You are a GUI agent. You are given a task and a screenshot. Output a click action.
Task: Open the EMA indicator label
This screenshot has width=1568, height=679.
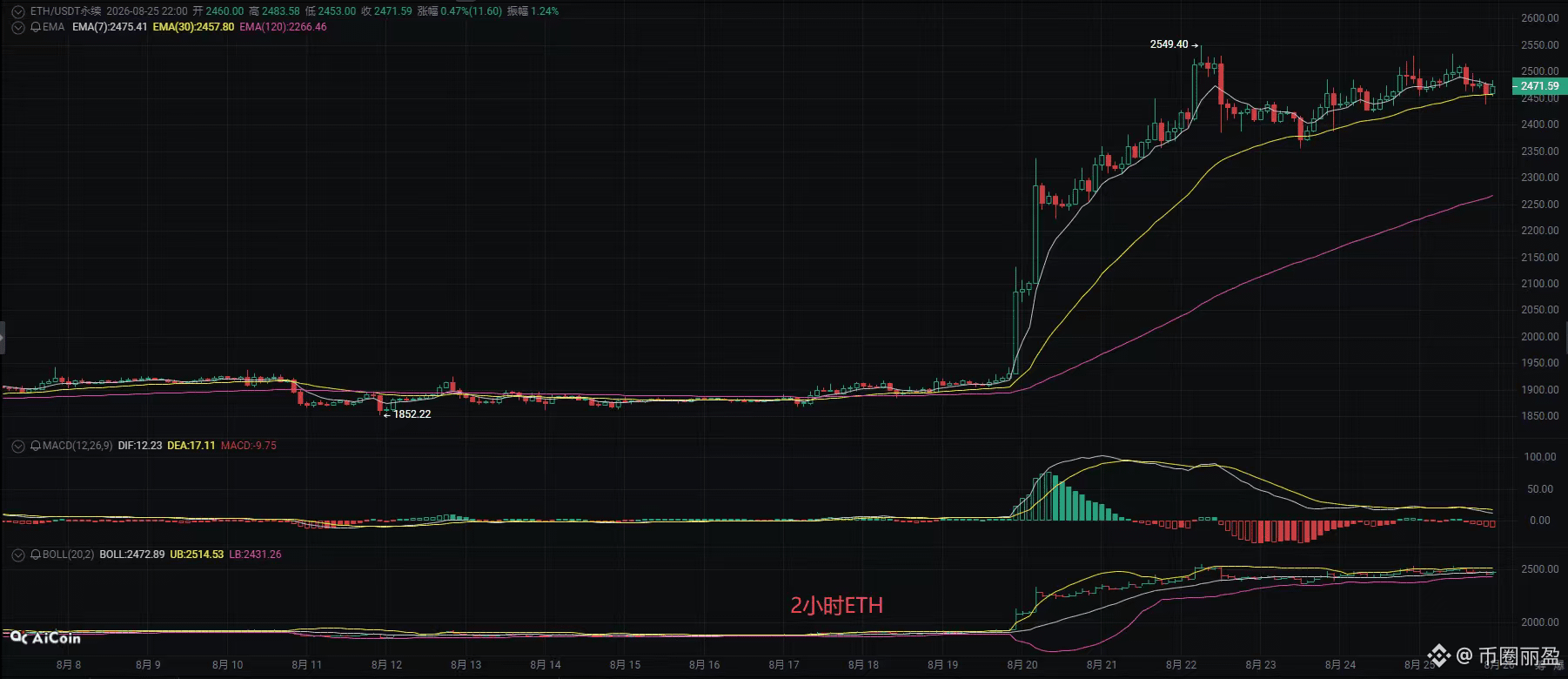(53, 27)
